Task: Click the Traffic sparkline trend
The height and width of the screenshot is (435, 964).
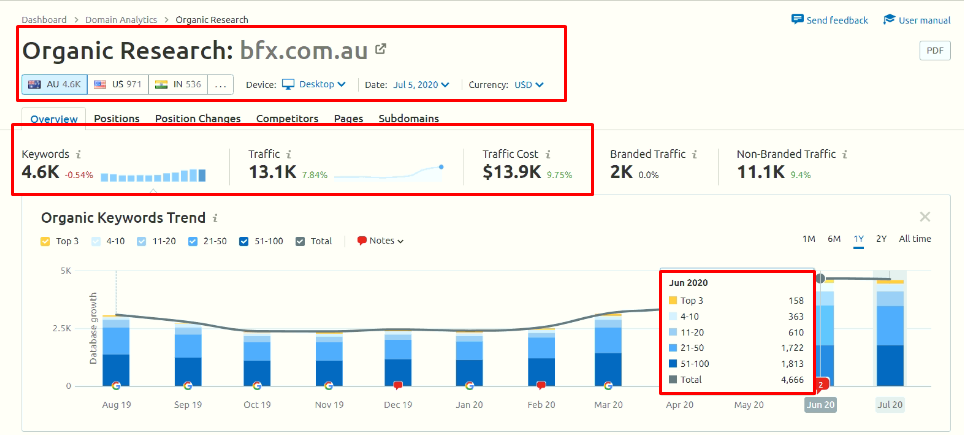Action: [x=389, y=172]
